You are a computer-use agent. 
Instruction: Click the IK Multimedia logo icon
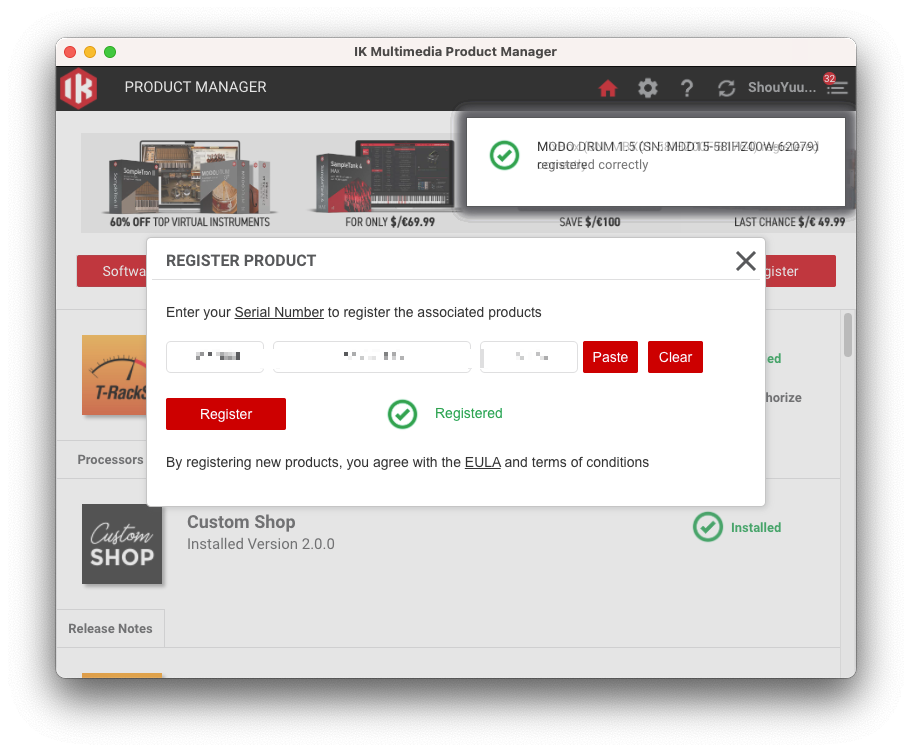pos(78,88)
